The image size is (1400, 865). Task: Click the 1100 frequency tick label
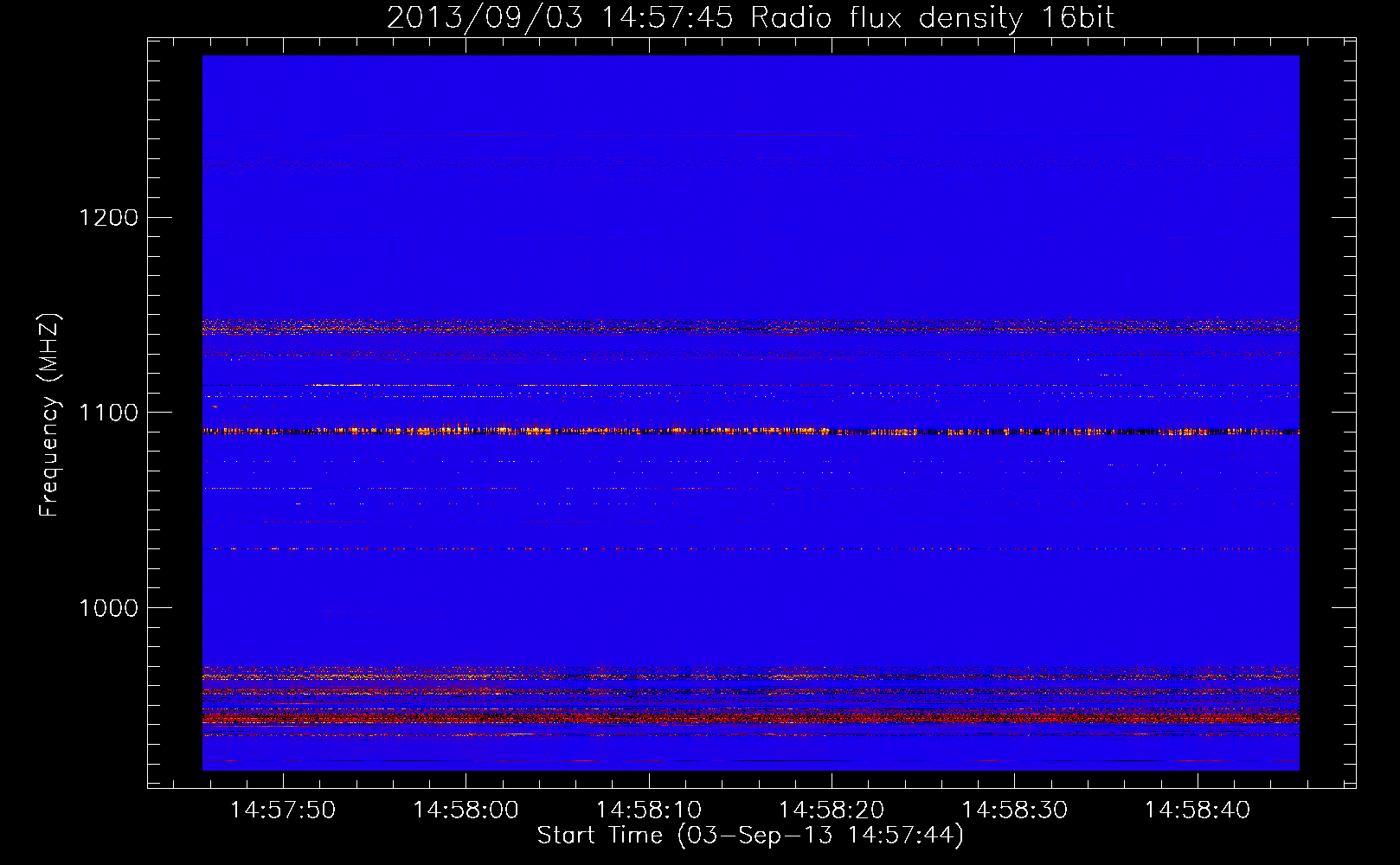tap(109, 413)
